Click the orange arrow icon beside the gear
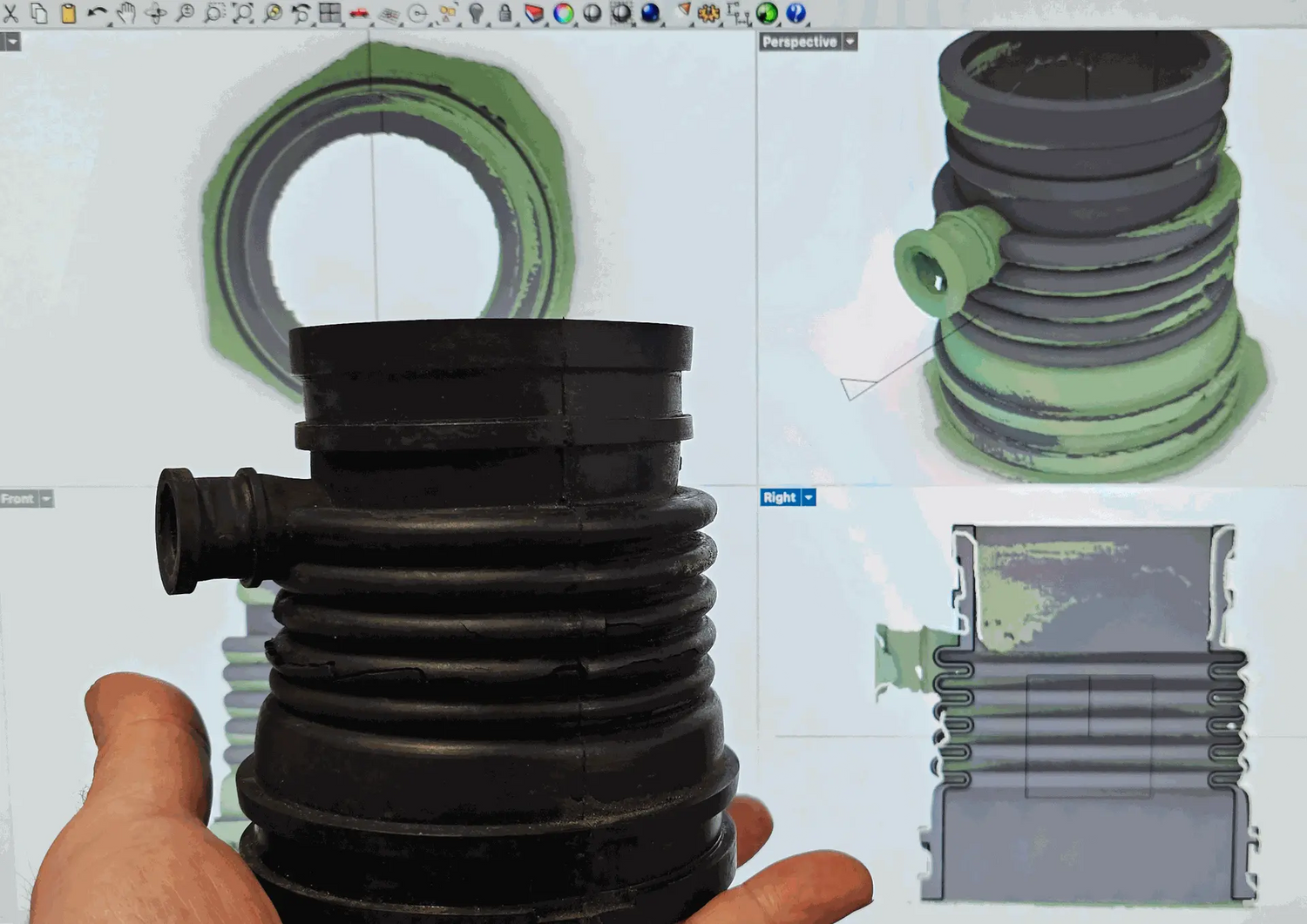This screenshot has width=1307, height=924. point(684,10)
